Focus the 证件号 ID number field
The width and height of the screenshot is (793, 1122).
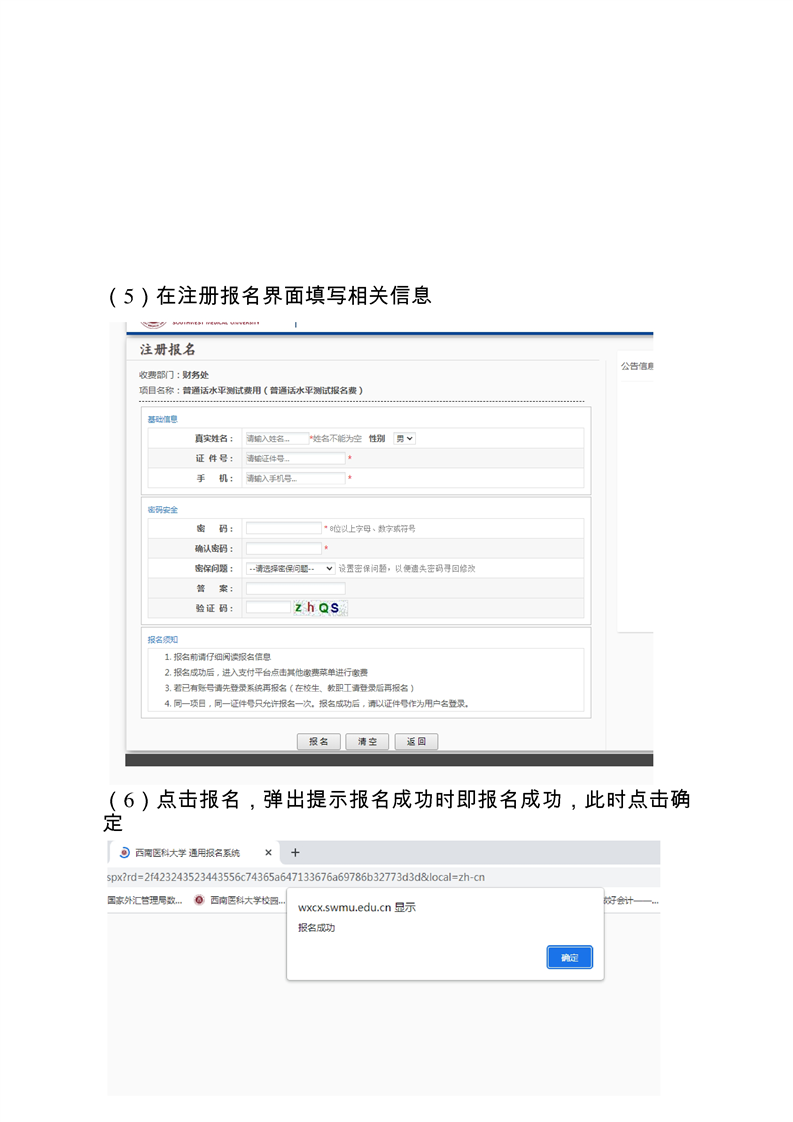click(294, 458)
